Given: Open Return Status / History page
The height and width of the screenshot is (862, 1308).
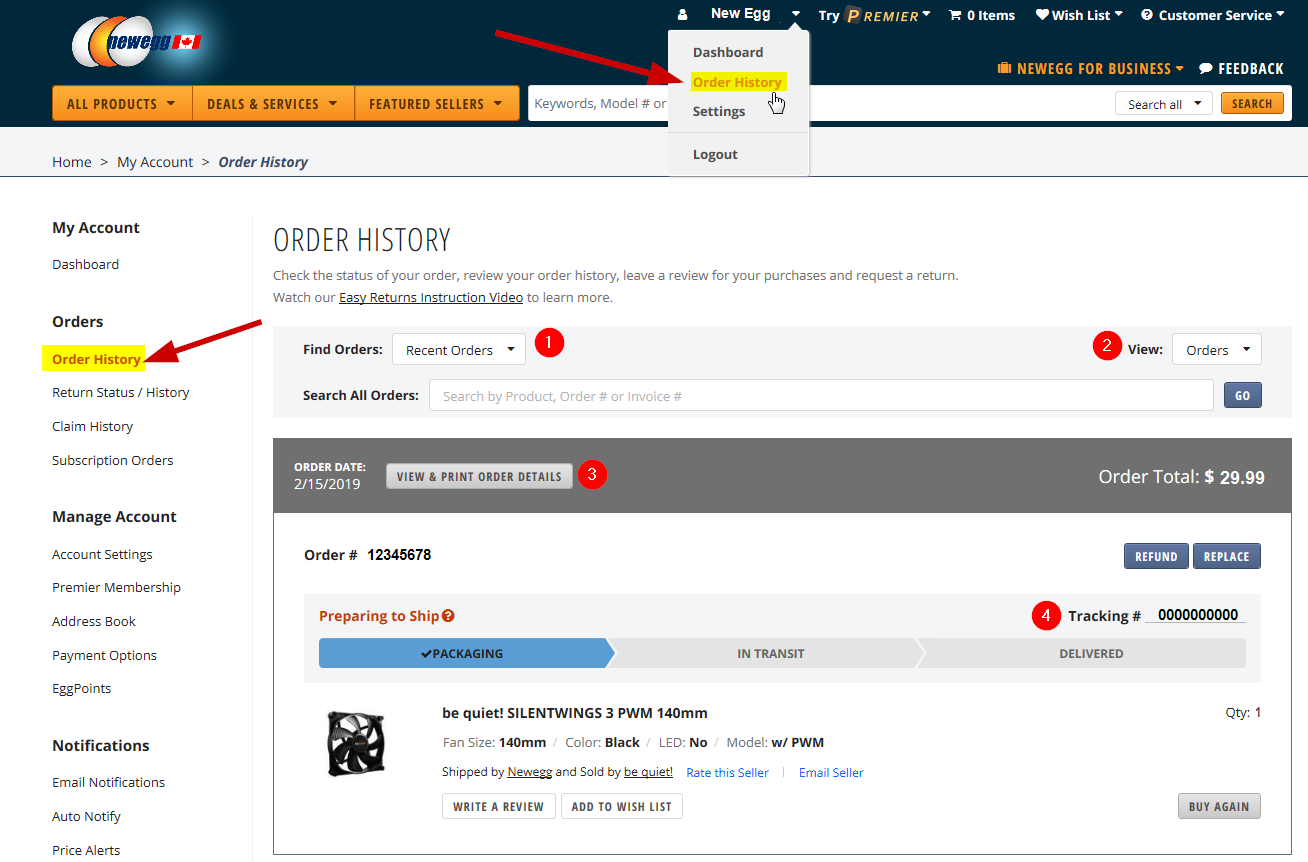Looking at the screenshot, I should 121,392.
